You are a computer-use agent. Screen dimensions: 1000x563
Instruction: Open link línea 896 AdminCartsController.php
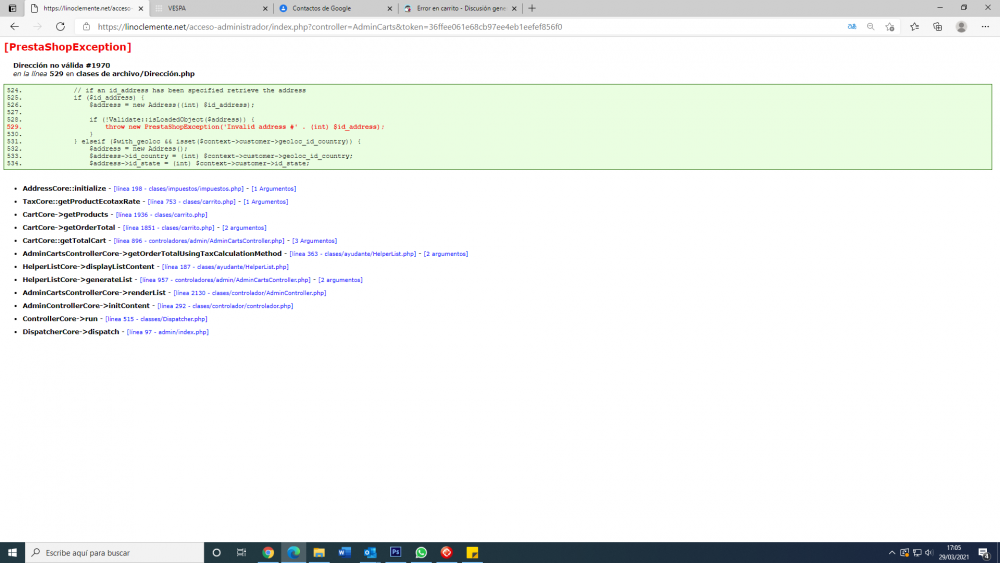199,241
